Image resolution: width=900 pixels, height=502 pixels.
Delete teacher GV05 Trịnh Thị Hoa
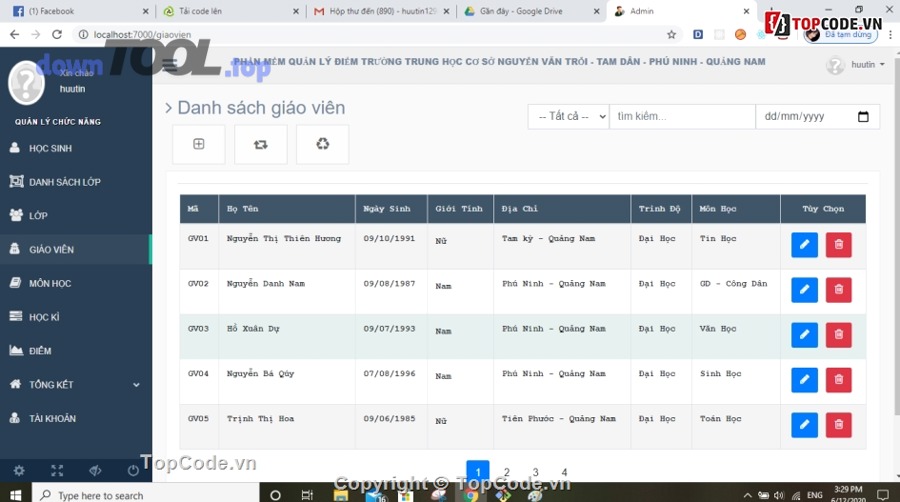[838, 425]
